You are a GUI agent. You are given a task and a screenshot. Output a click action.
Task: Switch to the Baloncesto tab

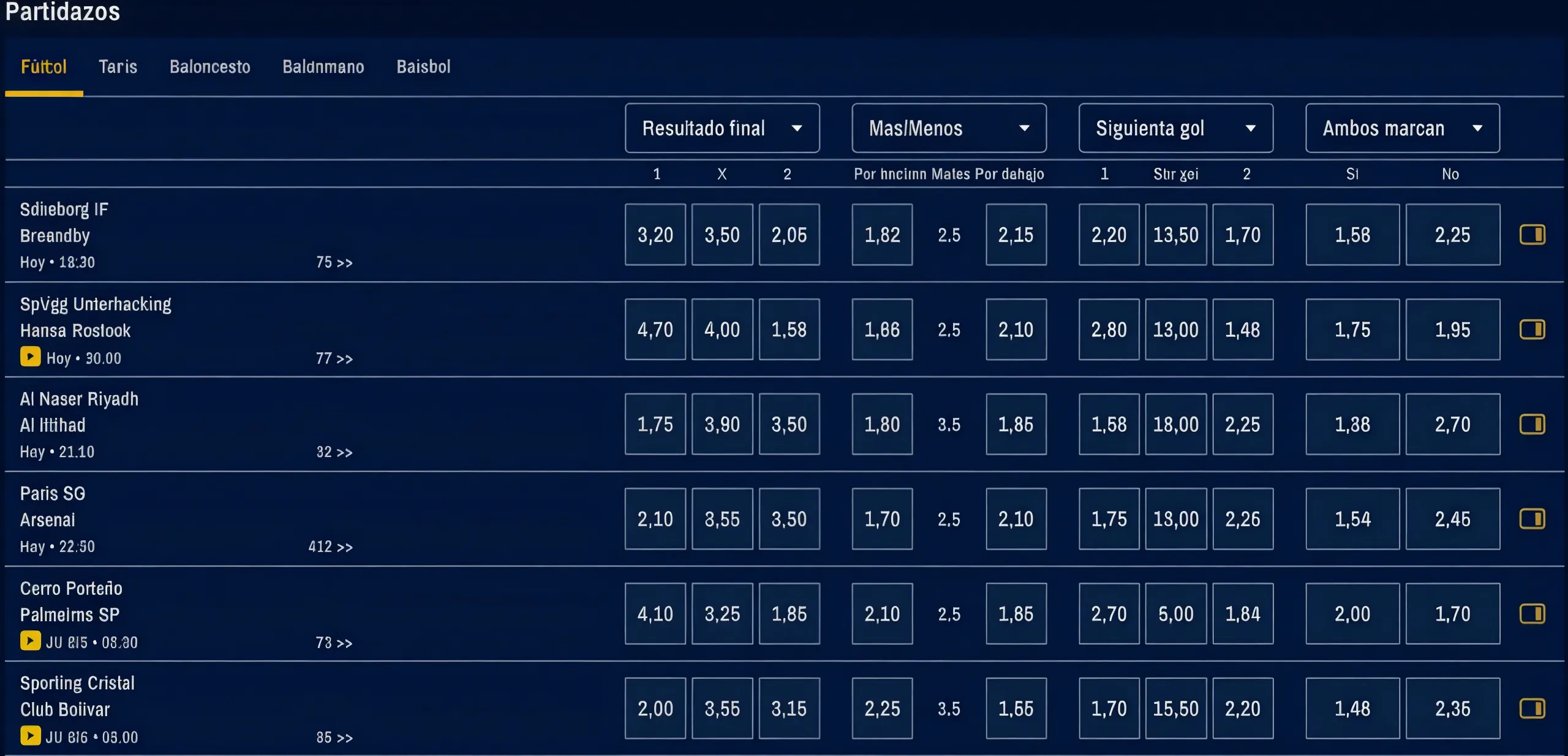coord(209,67)
